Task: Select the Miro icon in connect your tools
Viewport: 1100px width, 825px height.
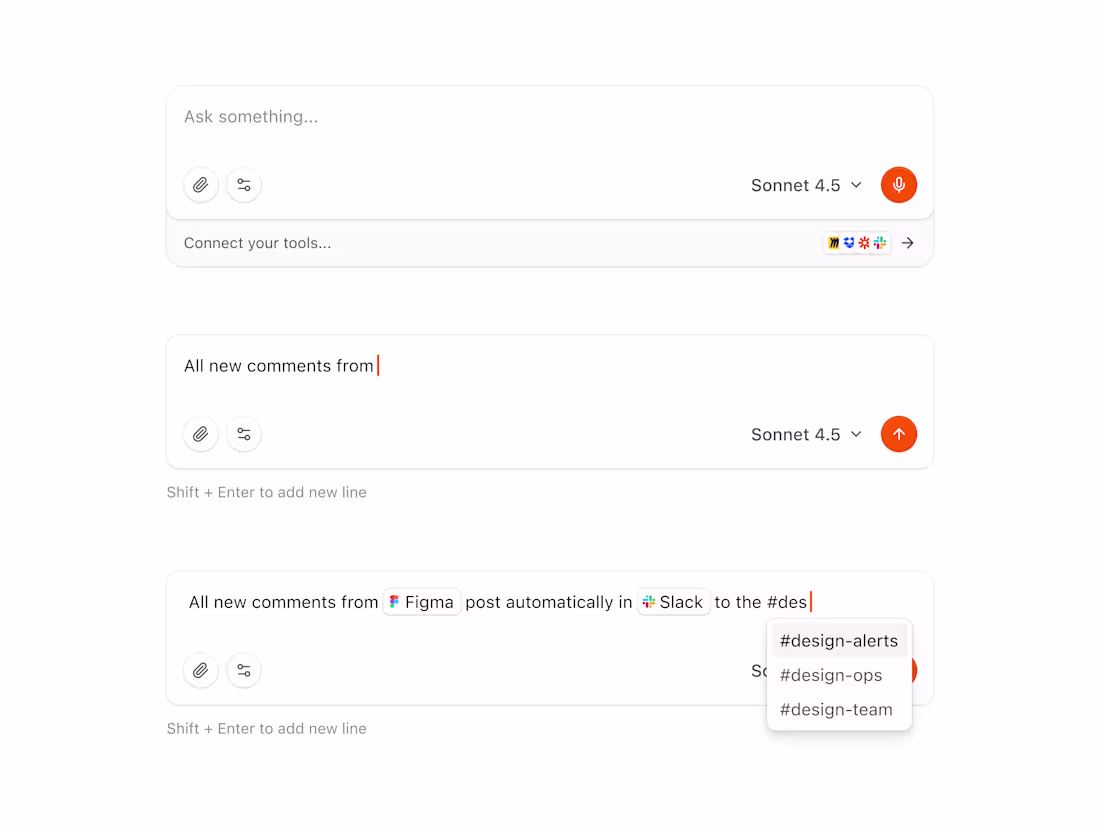Action: click(x=833, y=242)
